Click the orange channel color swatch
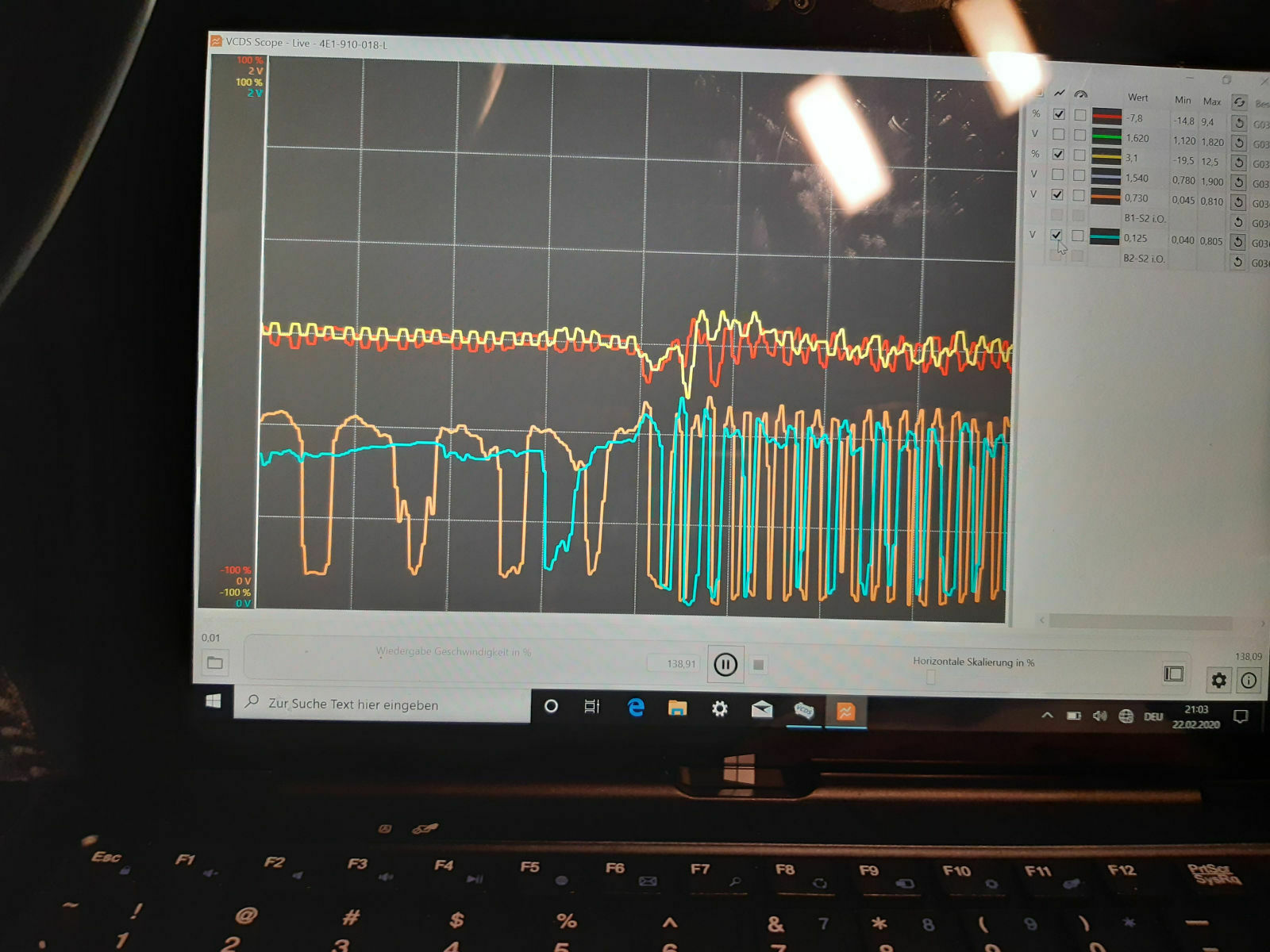Screen dimensions: 1270x952 tap(1106, 197)
